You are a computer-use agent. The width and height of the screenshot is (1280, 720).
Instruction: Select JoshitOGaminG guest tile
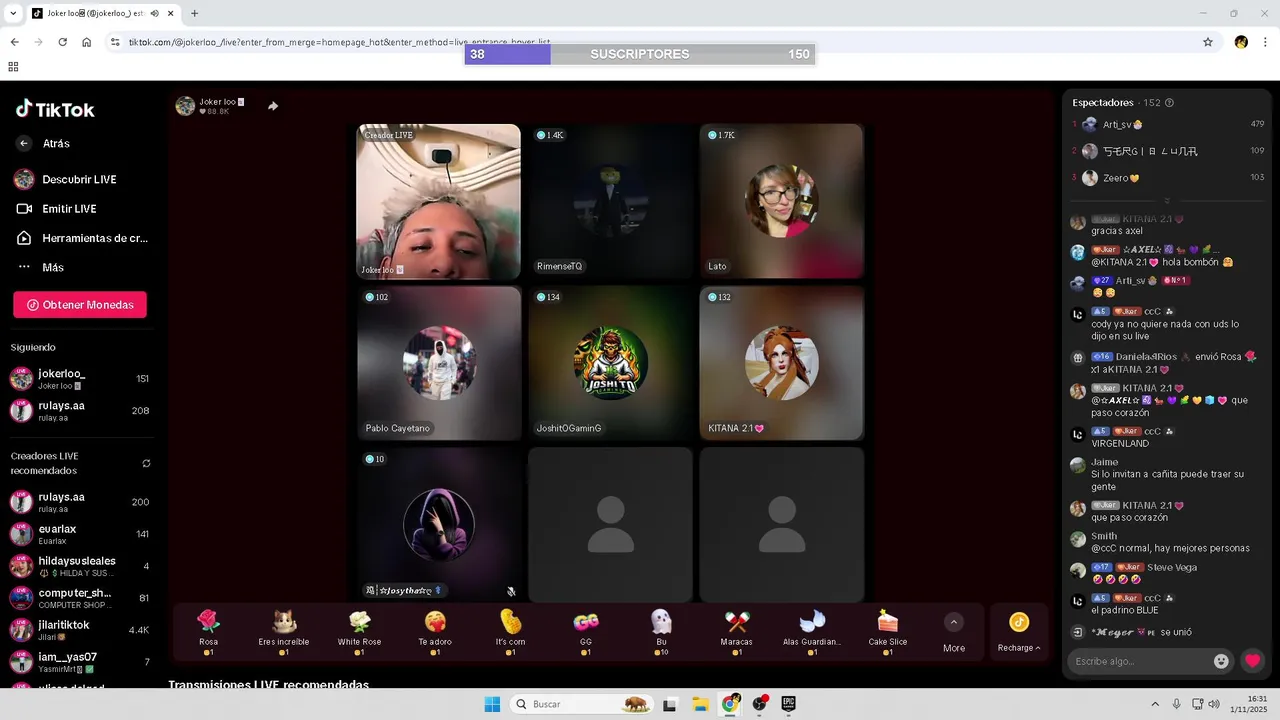click(x=610, y=363)
